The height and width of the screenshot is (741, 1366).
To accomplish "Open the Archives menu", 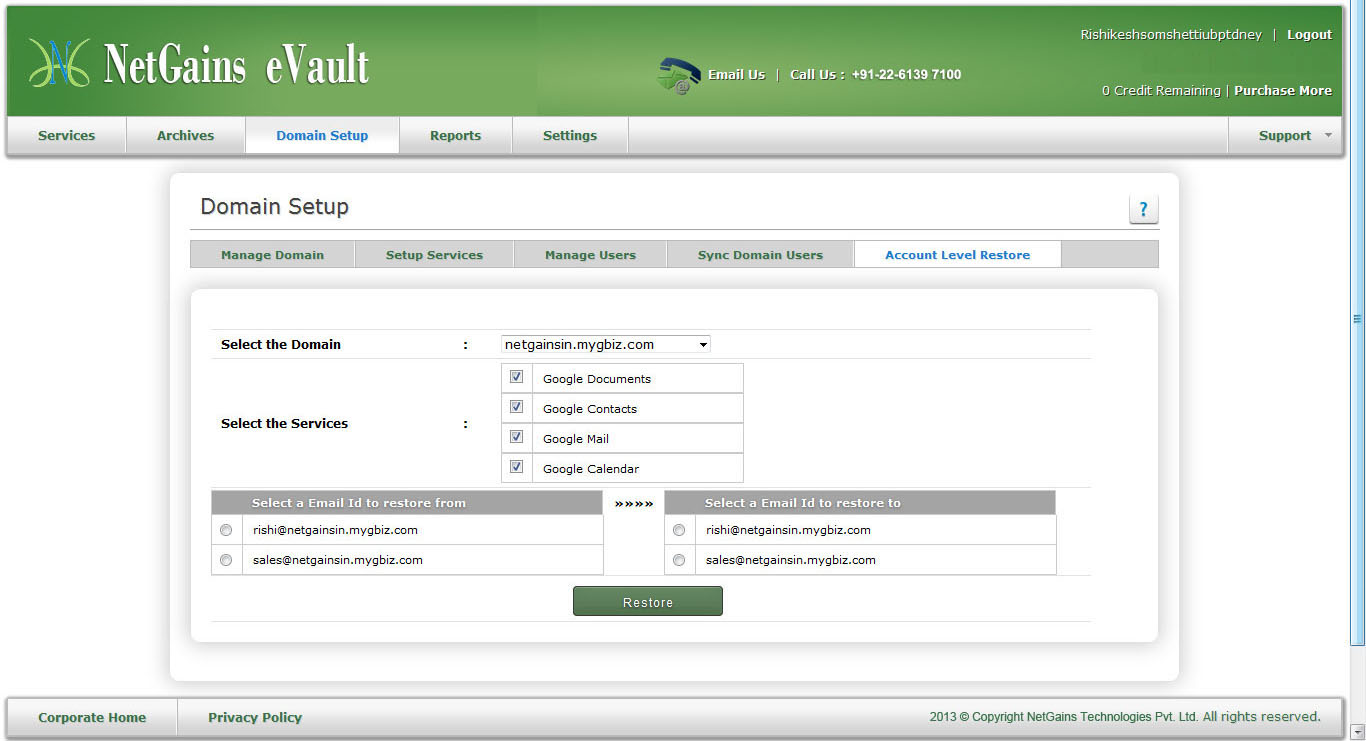I will tap(186, 136).
